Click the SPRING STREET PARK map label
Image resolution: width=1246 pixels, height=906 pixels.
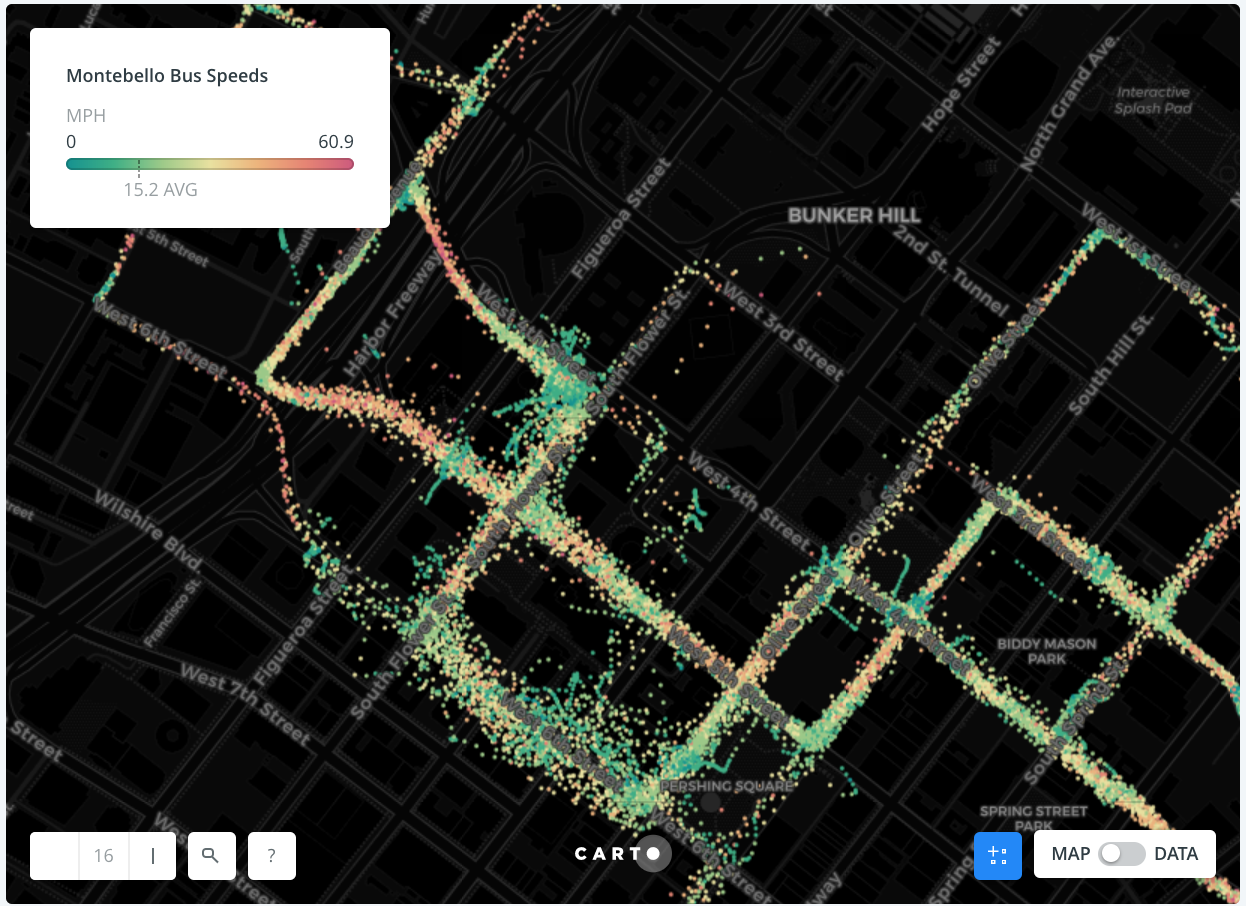[1033, 819]
